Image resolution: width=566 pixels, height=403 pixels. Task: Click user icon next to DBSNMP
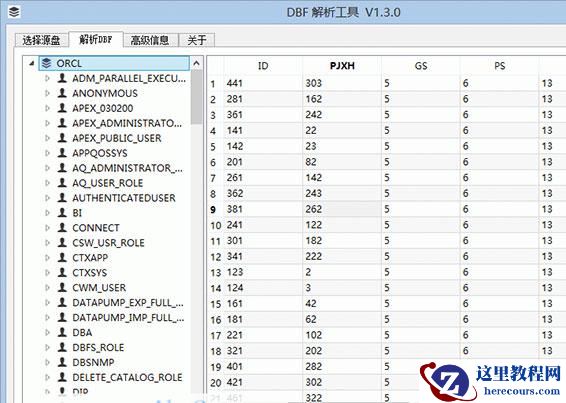tap(62, 362)
